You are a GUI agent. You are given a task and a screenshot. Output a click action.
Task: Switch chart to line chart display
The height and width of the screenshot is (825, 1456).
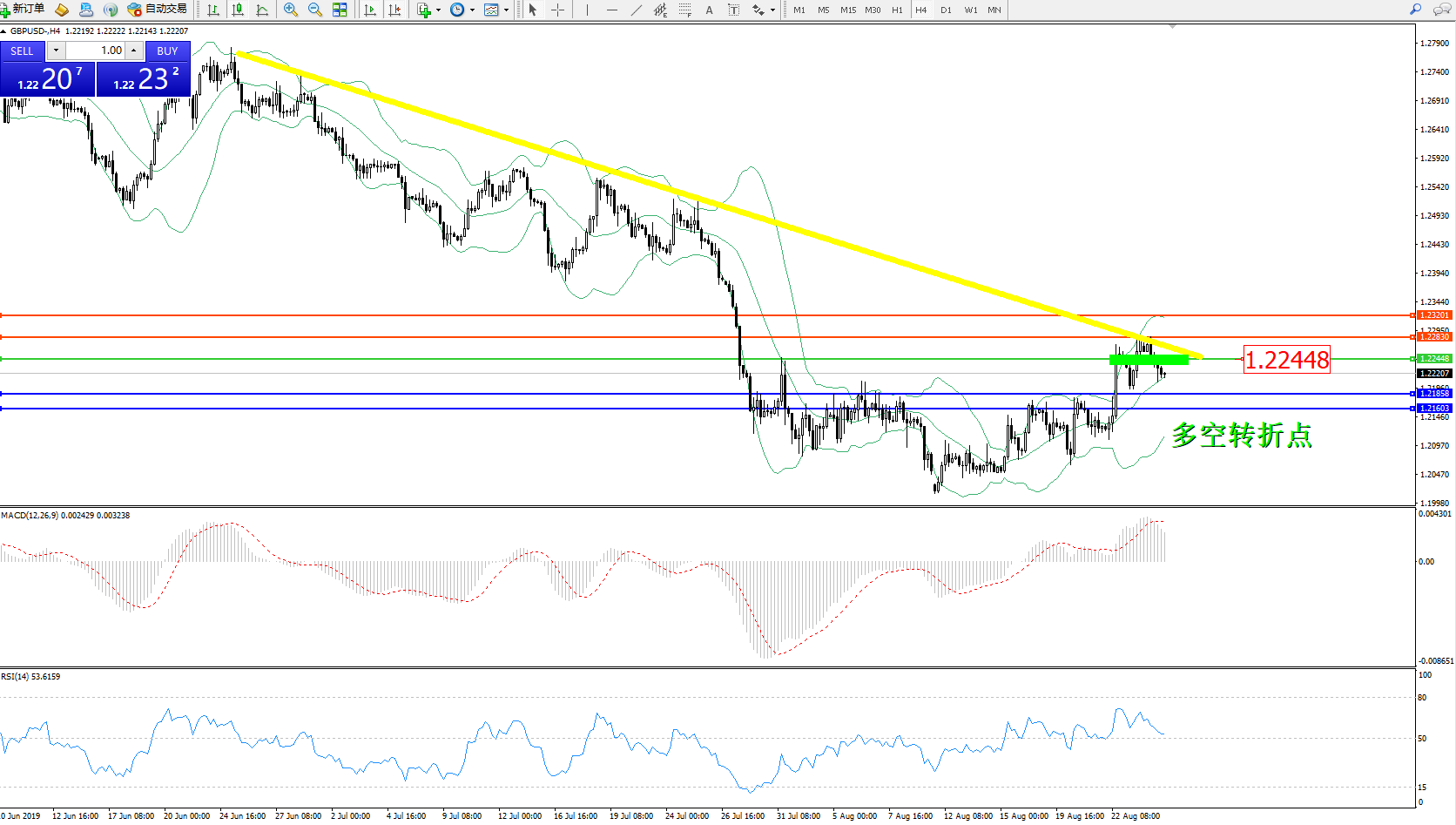262,10
